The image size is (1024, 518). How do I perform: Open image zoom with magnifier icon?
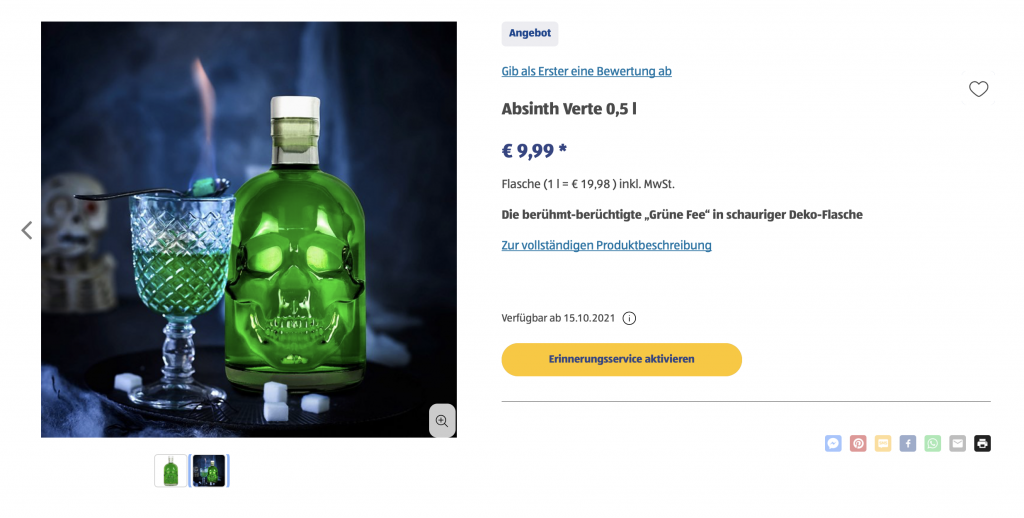coord(442,421)
